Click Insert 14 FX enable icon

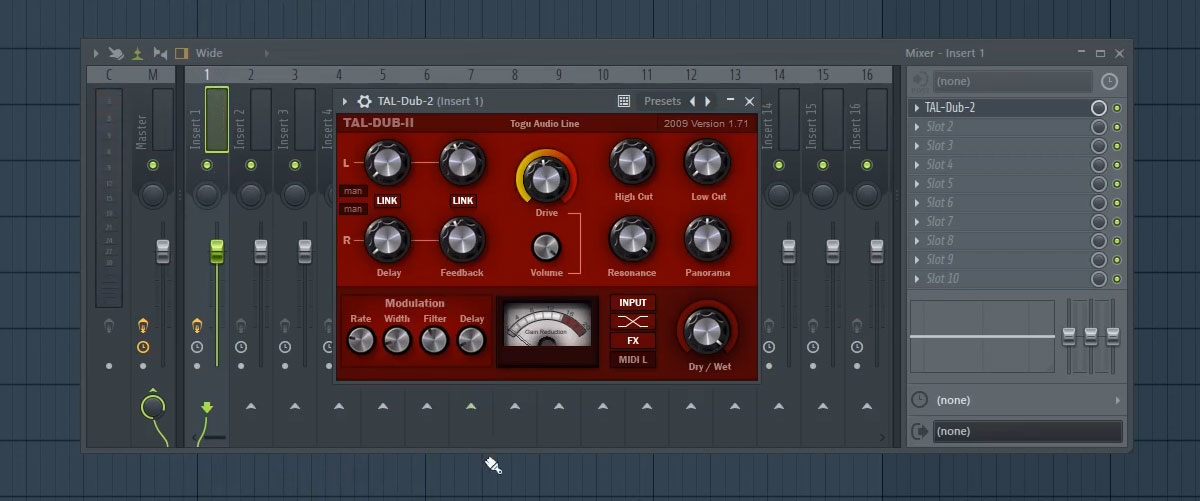pos(769,324)
